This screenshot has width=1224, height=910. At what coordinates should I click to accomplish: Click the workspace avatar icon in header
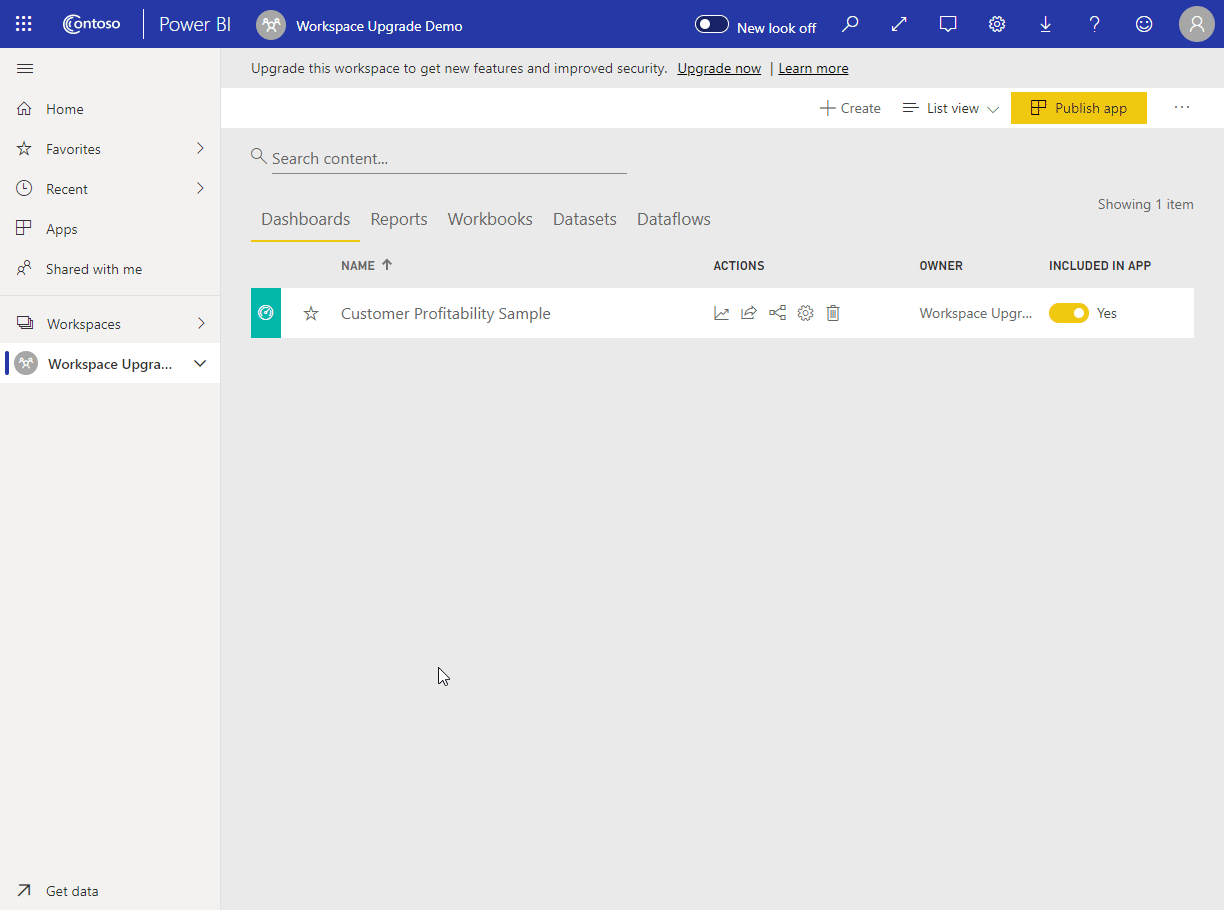[x=270, y=25]
